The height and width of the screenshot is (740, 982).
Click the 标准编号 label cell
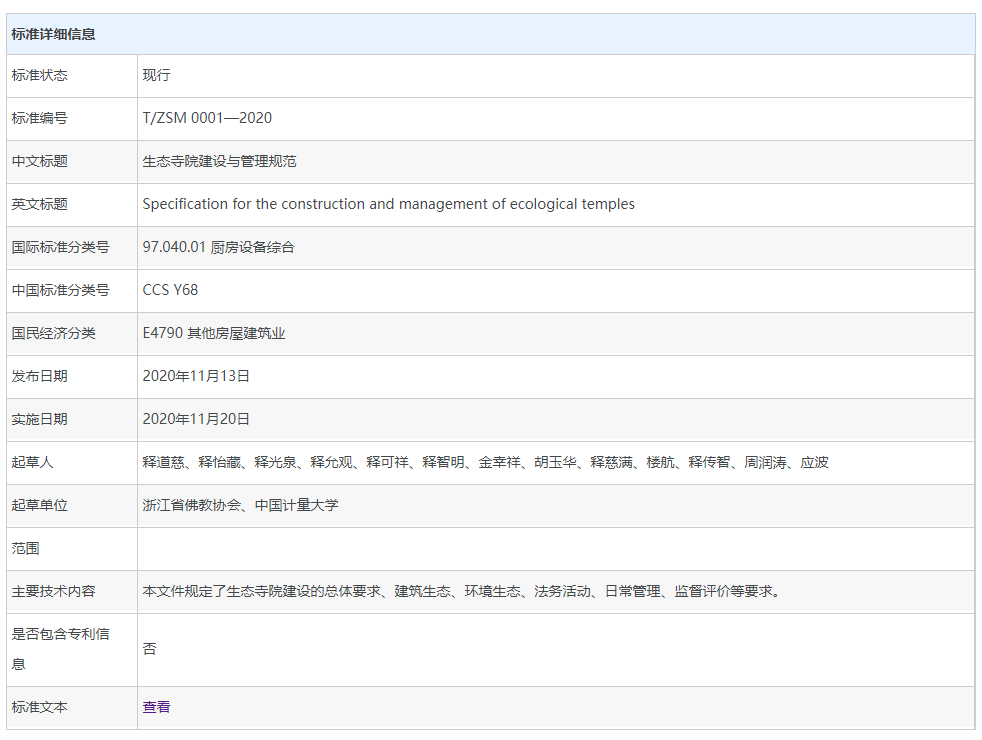point(72,118)
